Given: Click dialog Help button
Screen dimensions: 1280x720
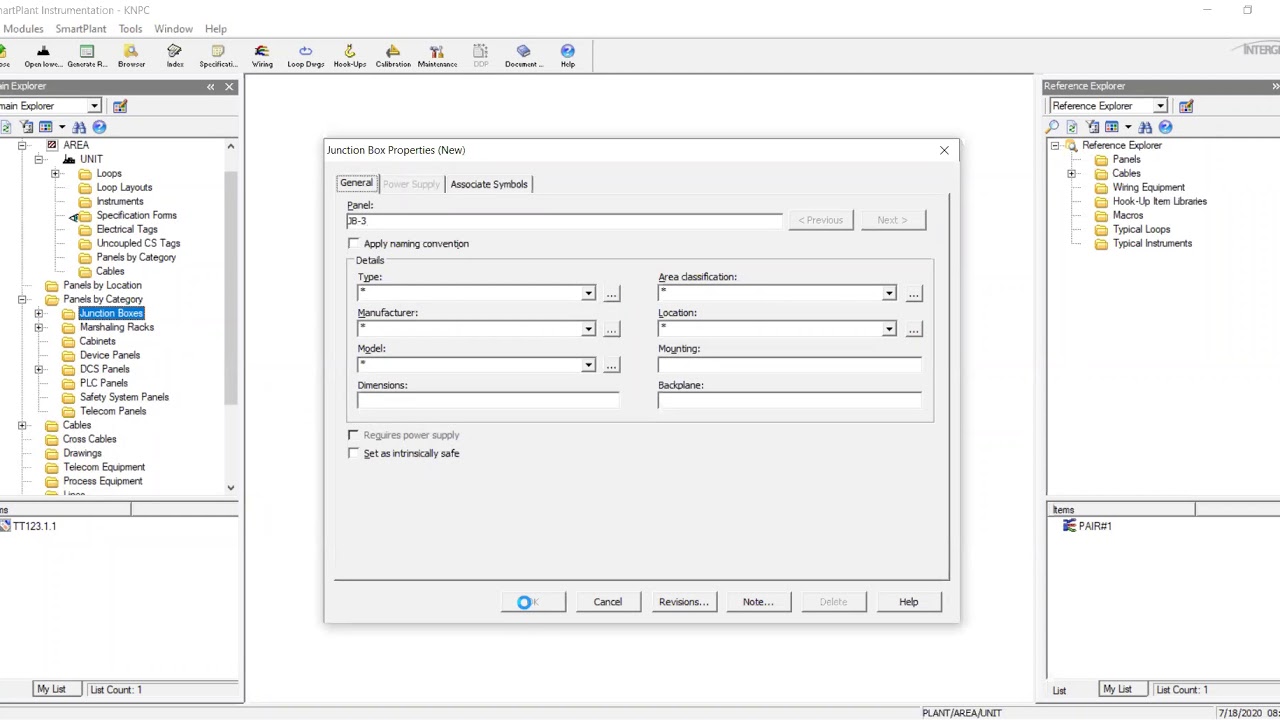Looking at the screenshot, I should click(x=908, y=602).
